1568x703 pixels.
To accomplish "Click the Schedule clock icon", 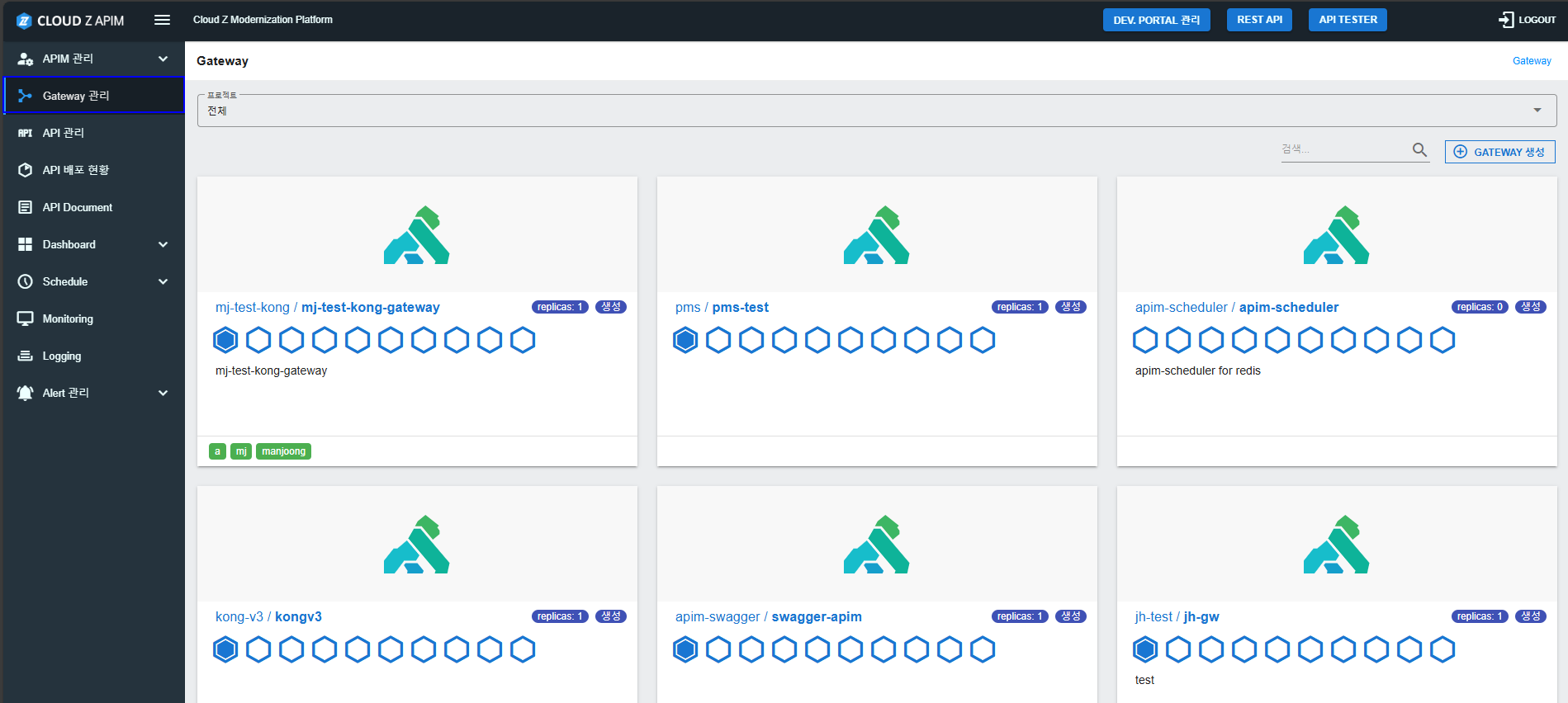I will click(26, 281).
